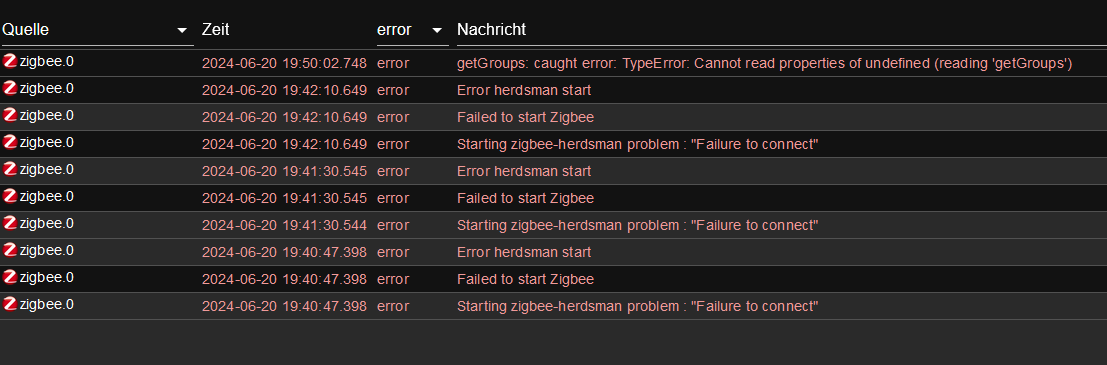Click the error level dropdown arrow
This screenshot has width=1107, height=365.
[437, 30]
